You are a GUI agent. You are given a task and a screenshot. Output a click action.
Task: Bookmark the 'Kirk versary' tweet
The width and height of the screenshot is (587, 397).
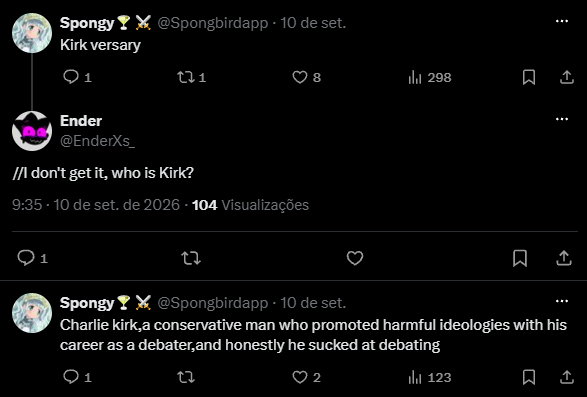pos(529,78)
